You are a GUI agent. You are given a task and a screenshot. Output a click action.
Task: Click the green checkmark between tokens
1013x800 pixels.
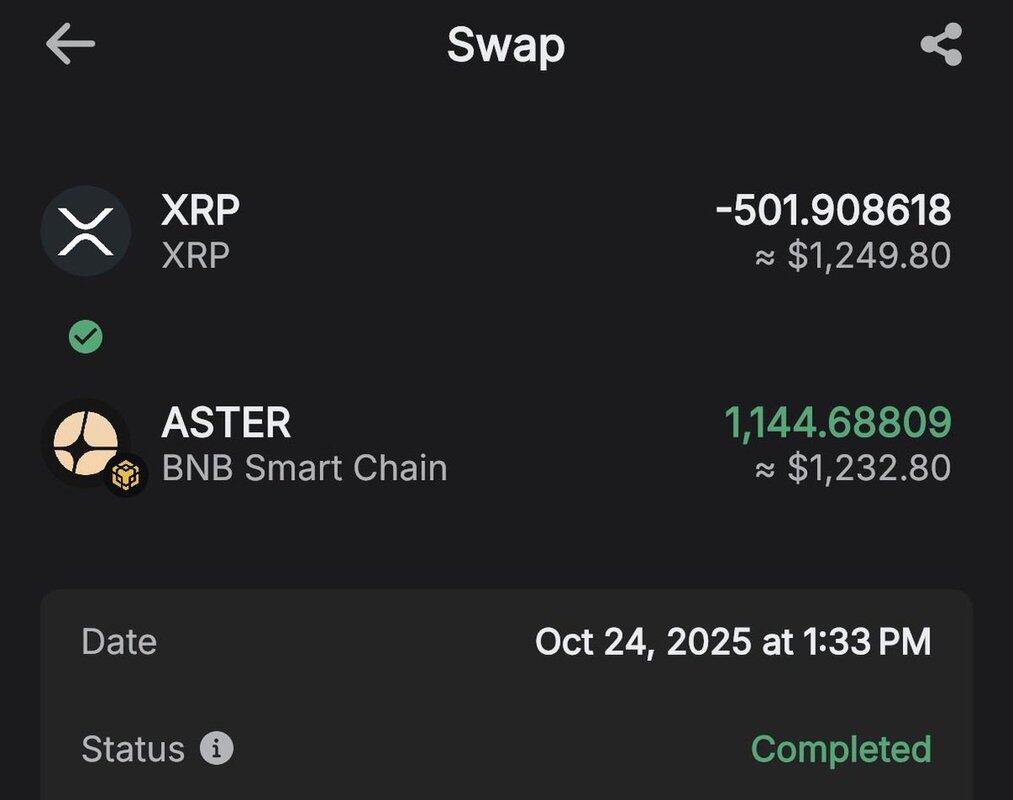[85, 337]
